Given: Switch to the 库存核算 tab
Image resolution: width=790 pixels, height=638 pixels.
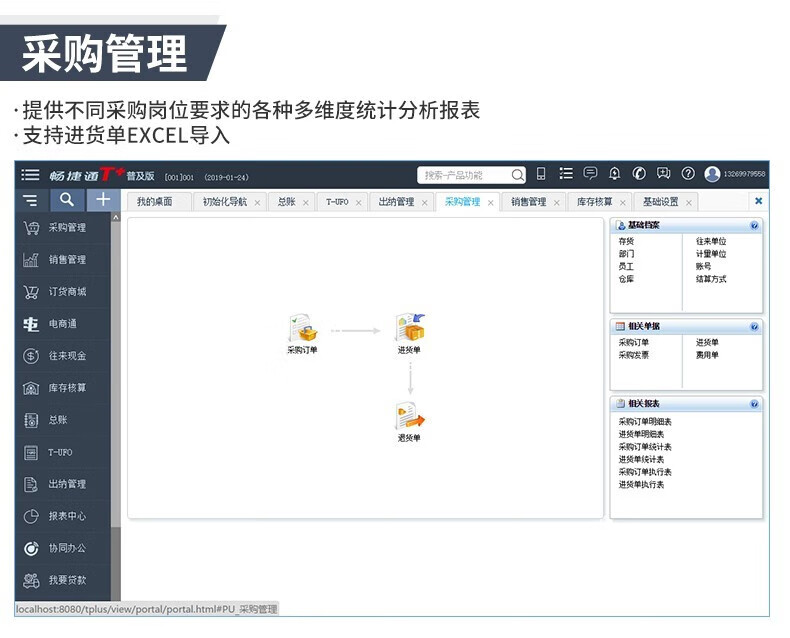Looking at the screenshot, I should click(595, 202).
